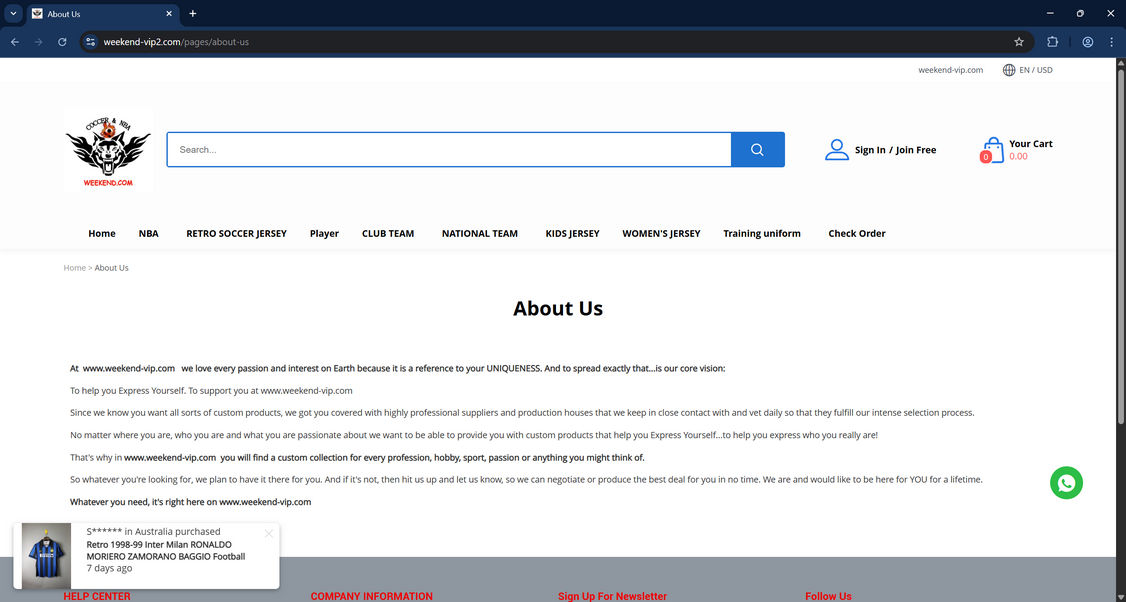The image size is (1126, 602).
Task: Bookmark this page with the star icon
Action: pyautogui.click(x=1018, y=42)
